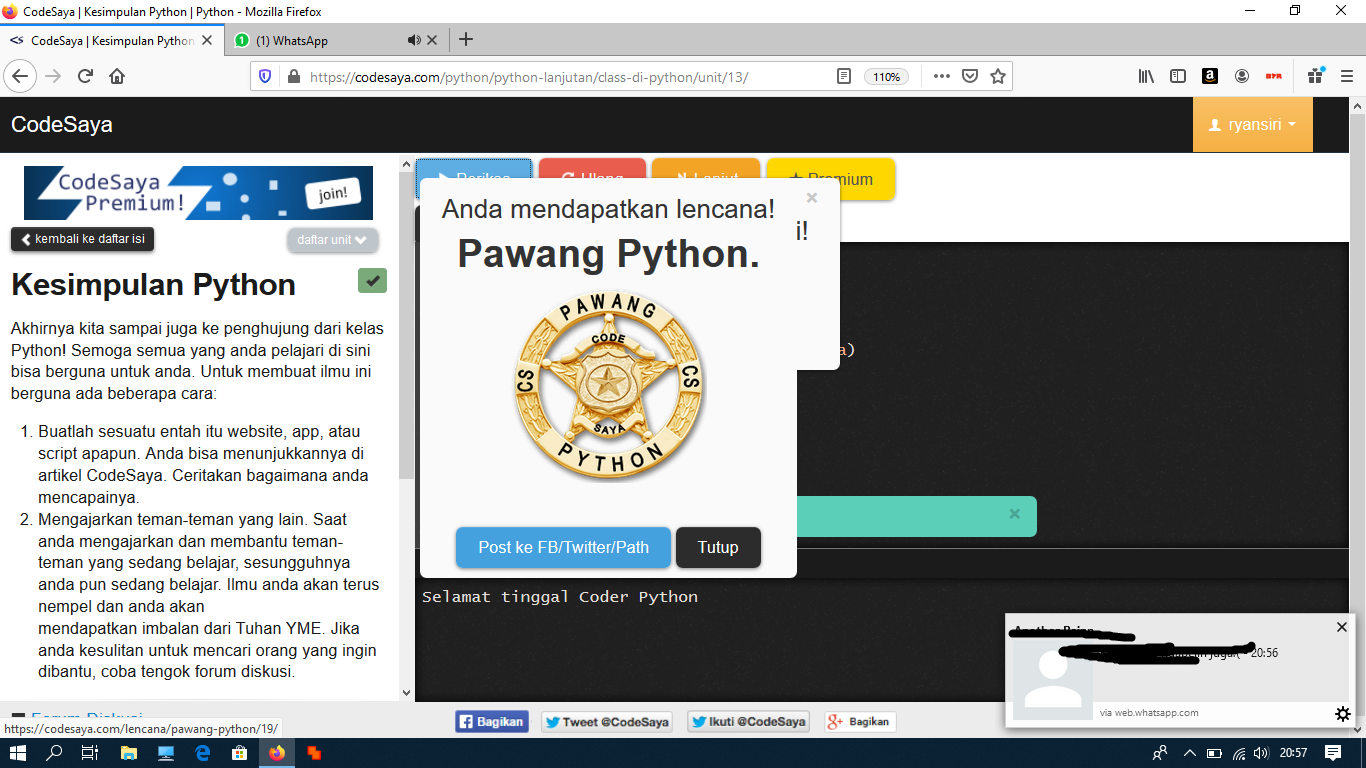
Task: Click Ikuti @CodeSaya follow button
Action: point(748,722)
